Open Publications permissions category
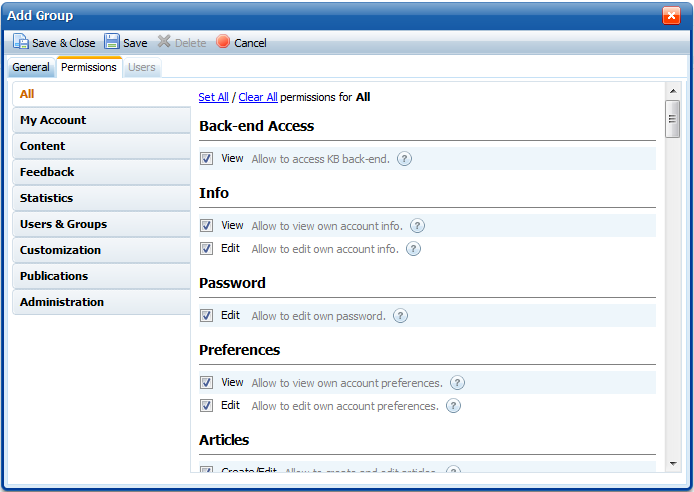Viewport: 694px width, 492px height. 101,276
